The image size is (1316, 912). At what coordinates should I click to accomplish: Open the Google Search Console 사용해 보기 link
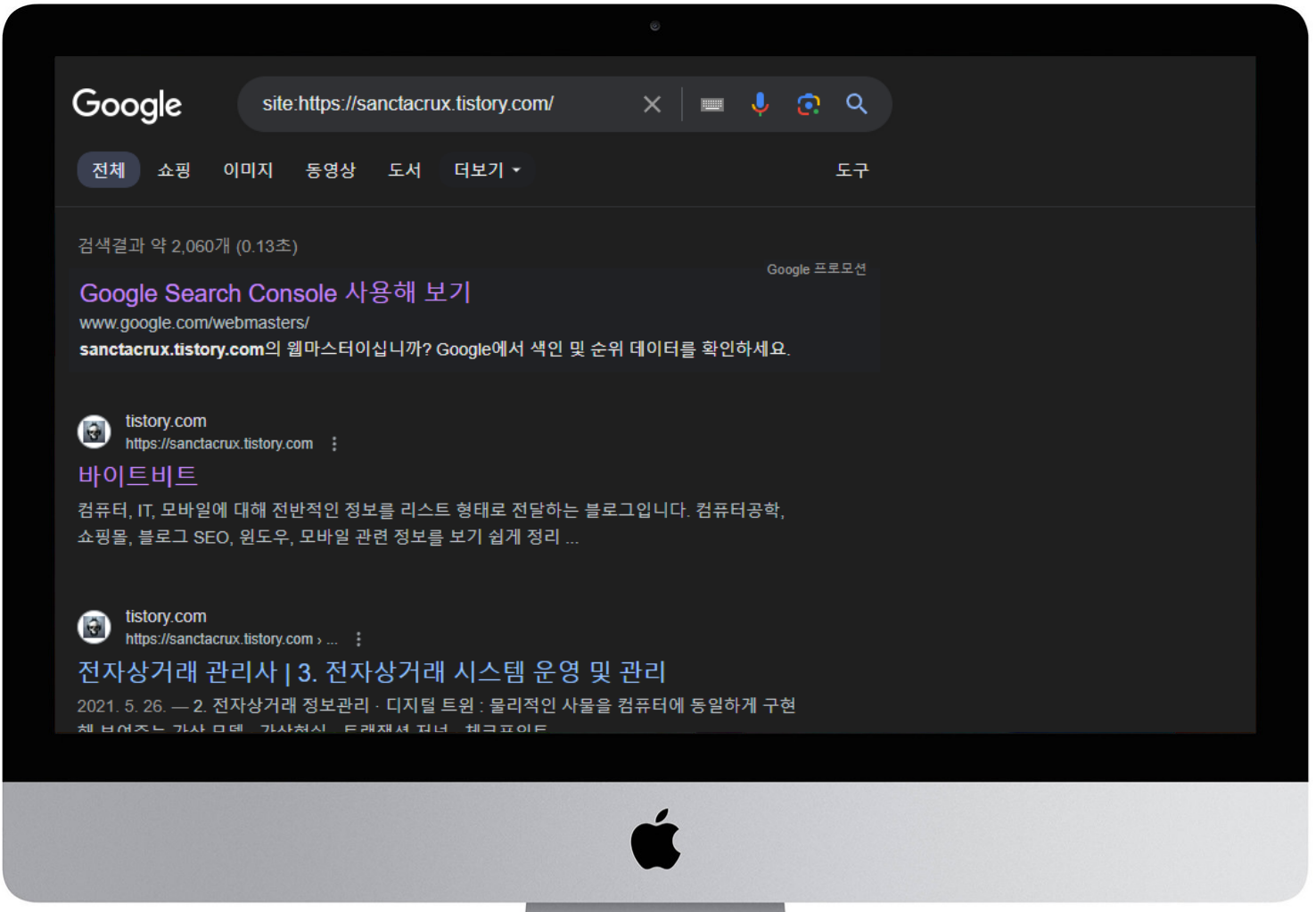click(x=275, y=292)
